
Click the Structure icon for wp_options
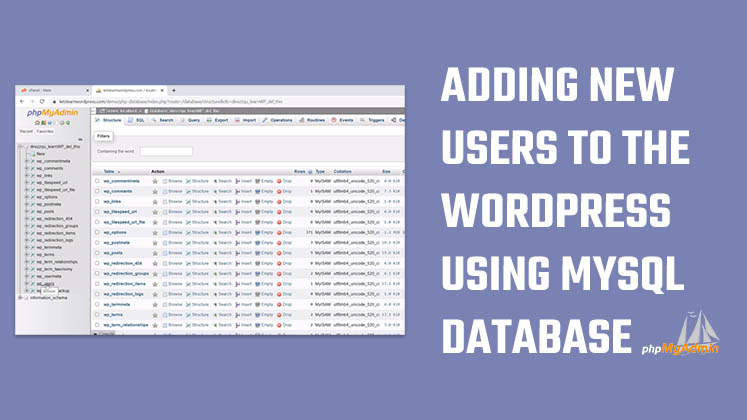click(188, 233)
